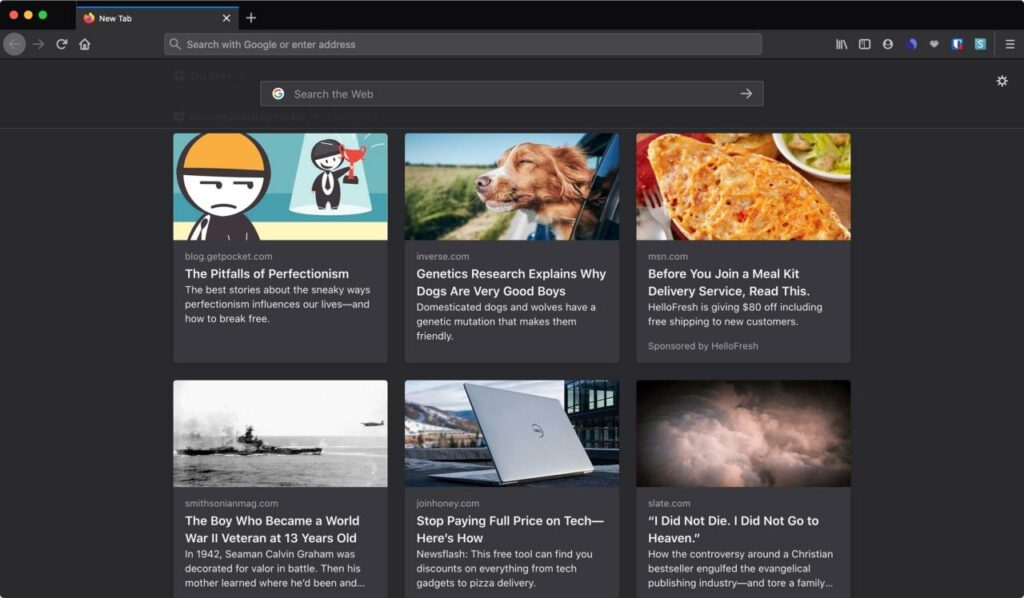The image size is (1024, 598).
Task: Click 'Domesticated dogs and wolves' description
Action: click(x=506, y=321)
